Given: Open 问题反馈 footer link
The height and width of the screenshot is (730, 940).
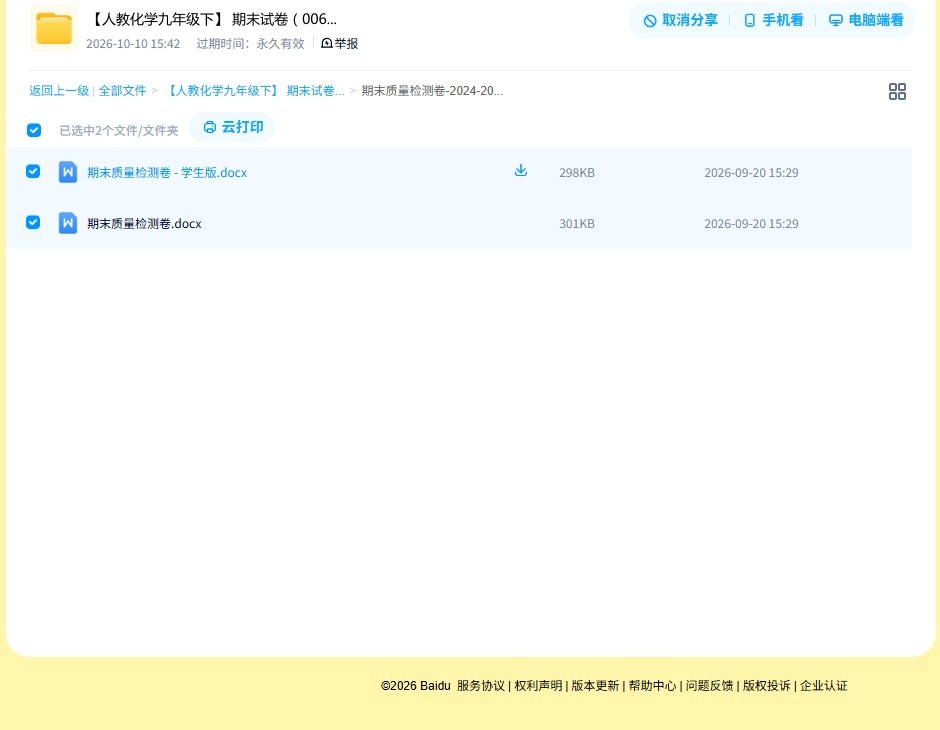Looking at the screenshot, I should [709, 686].
